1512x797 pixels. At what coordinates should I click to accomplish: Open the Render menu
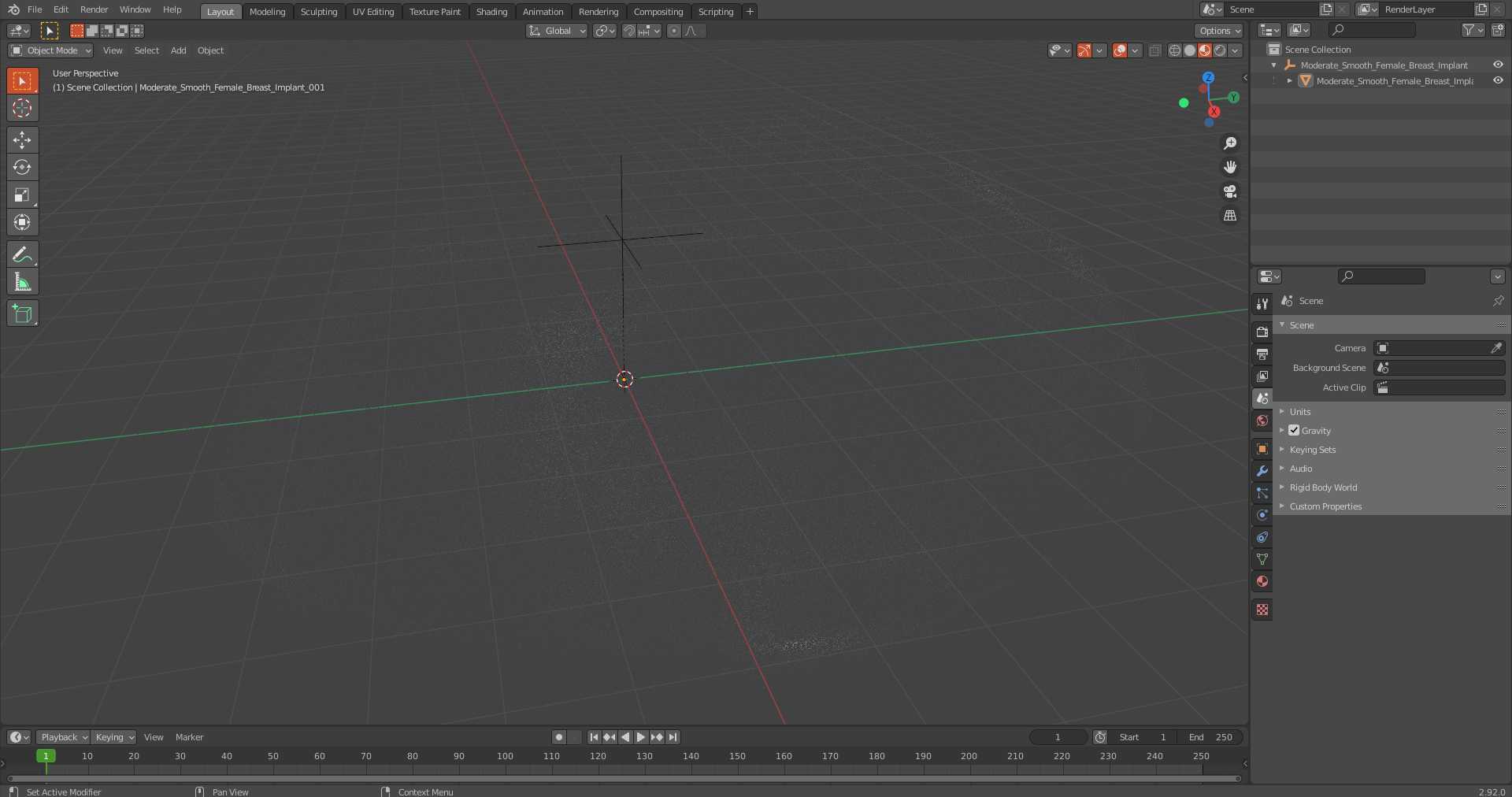94,9
